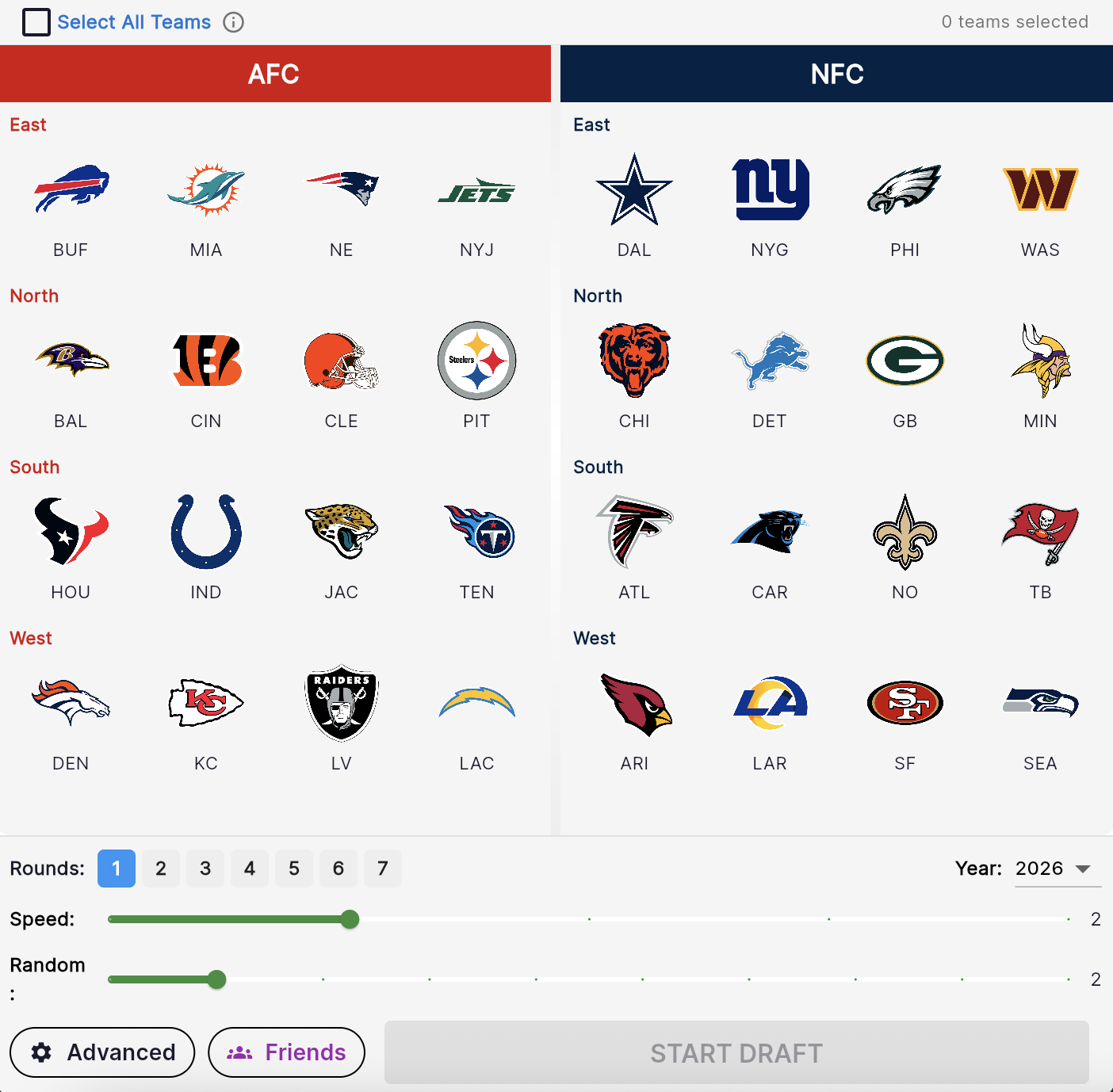1113x1092 pixels.
Task: Select the Houston Texans logo
Action: click(x=71, y=532)
